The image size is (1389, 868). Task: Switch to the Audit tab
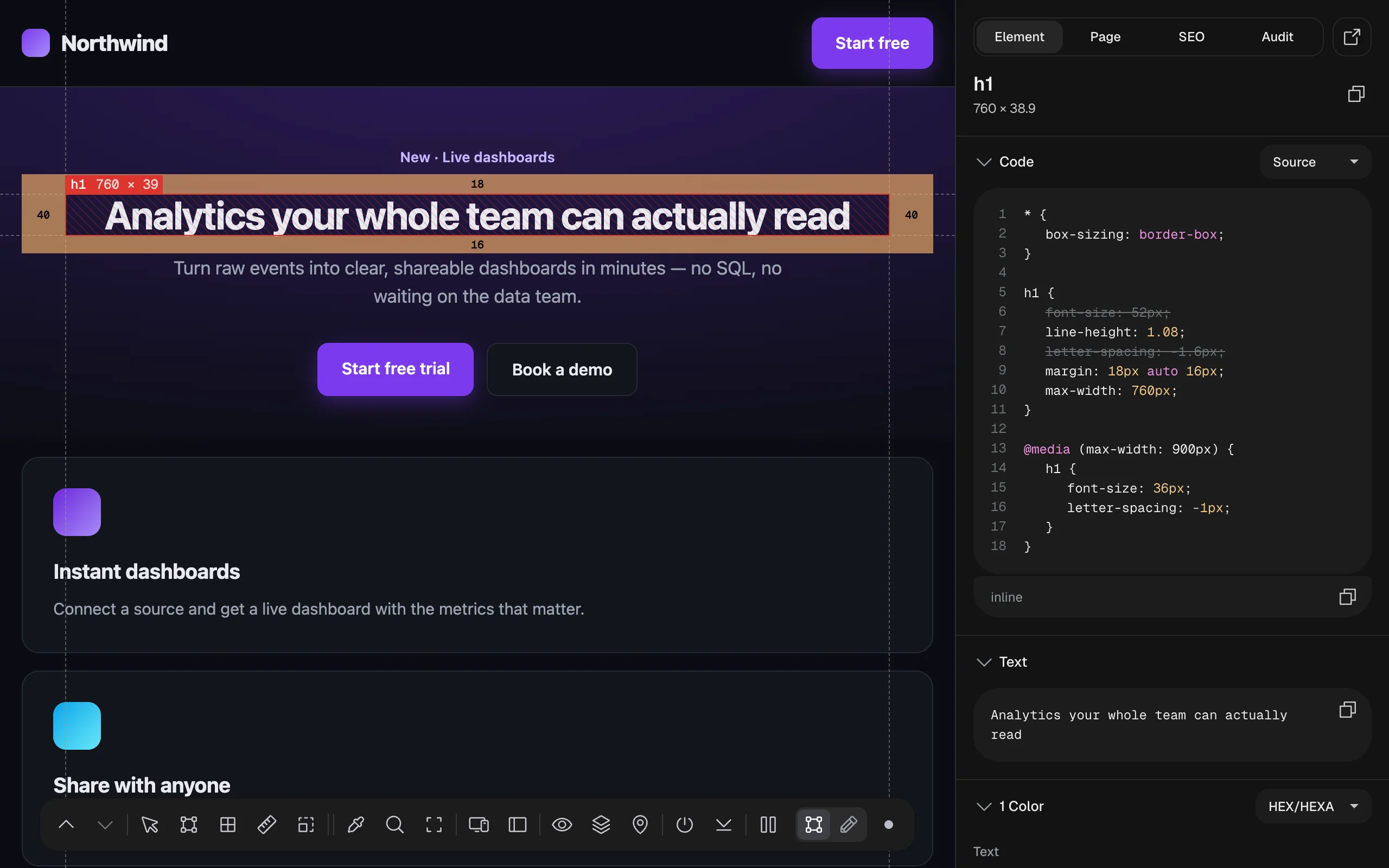click(1278, 37)
